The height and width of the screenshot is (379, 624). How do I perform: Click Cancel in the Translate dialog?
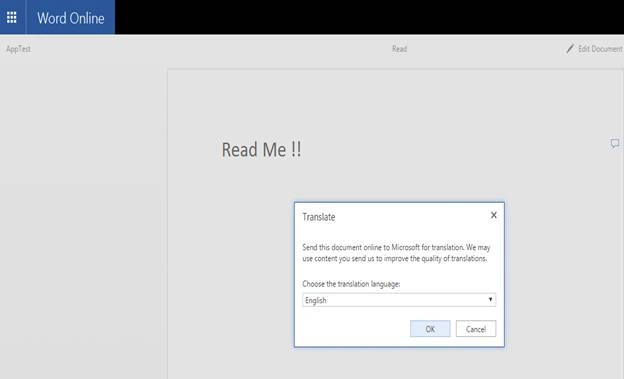[x=476, y=329]
